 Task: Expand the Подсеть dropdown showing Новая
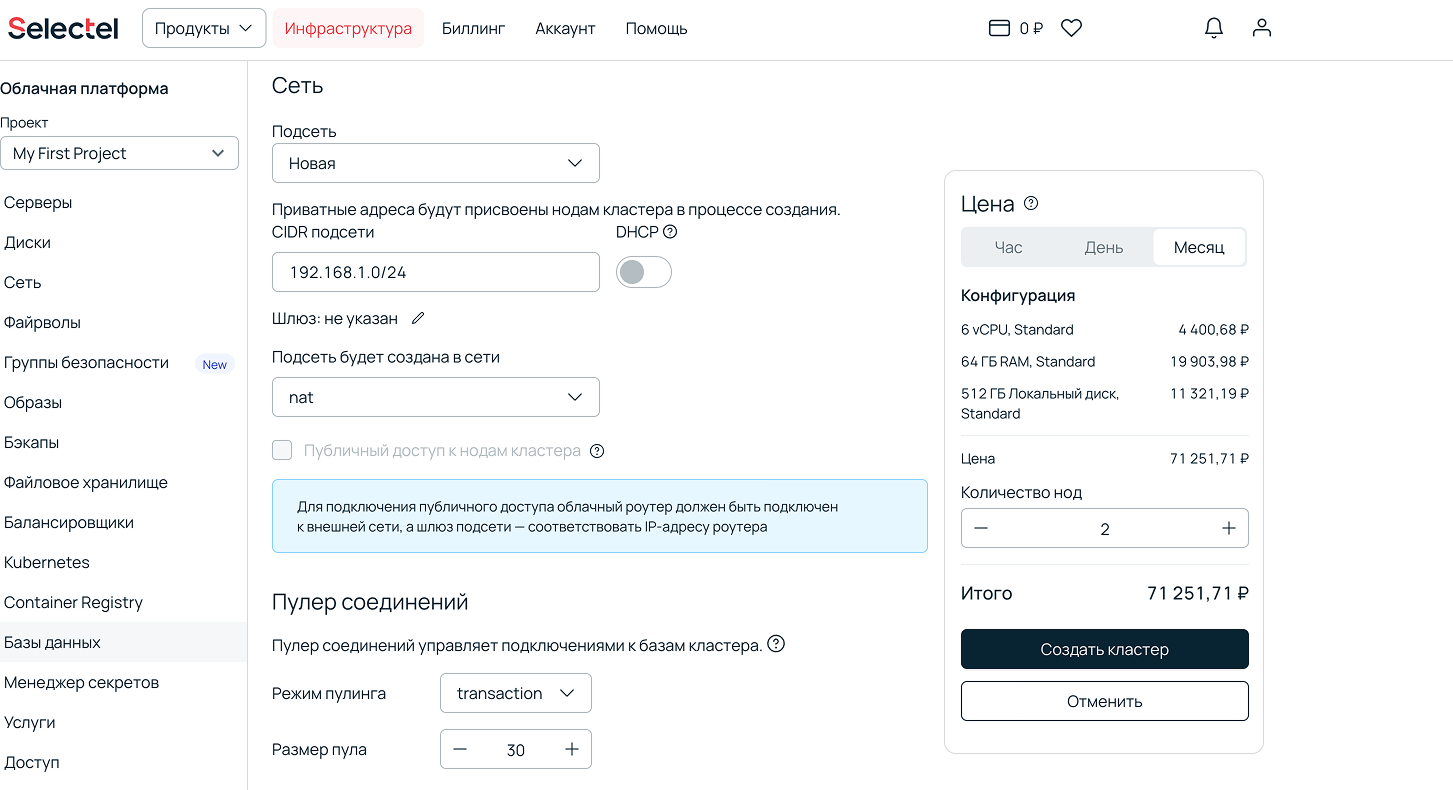click(436, 163)
